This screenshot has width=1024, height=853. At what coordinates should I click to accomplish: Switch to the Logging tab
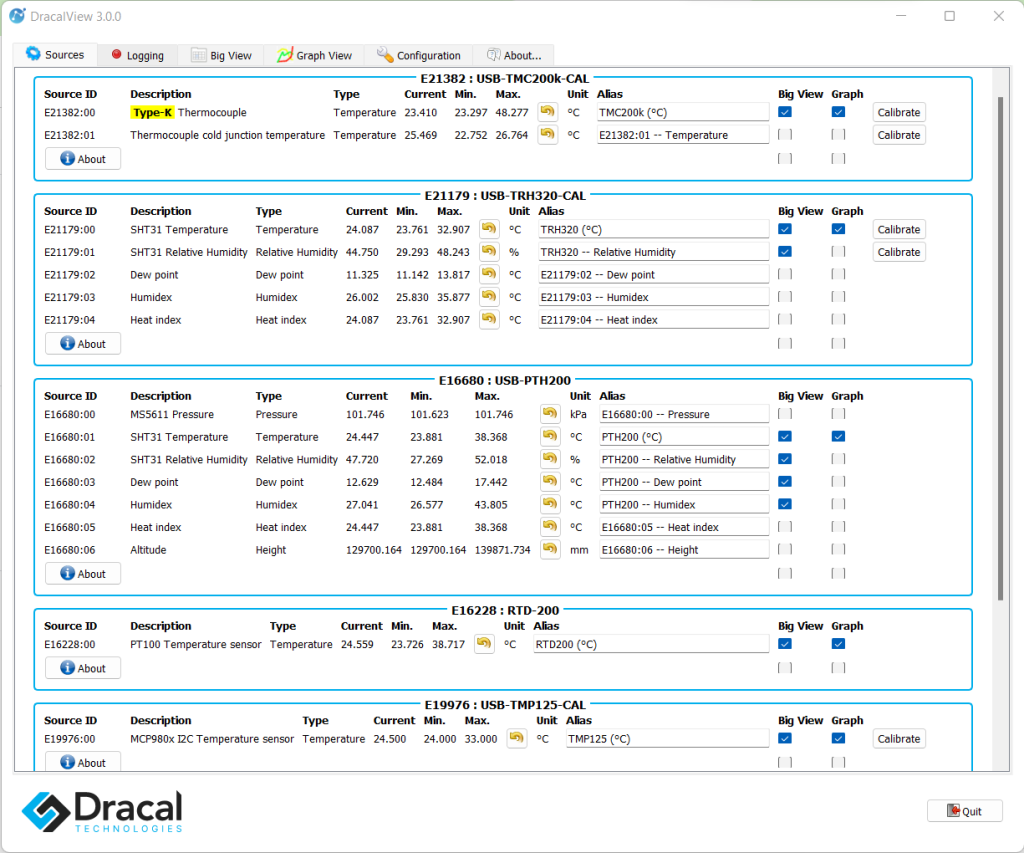coord(138,56)
